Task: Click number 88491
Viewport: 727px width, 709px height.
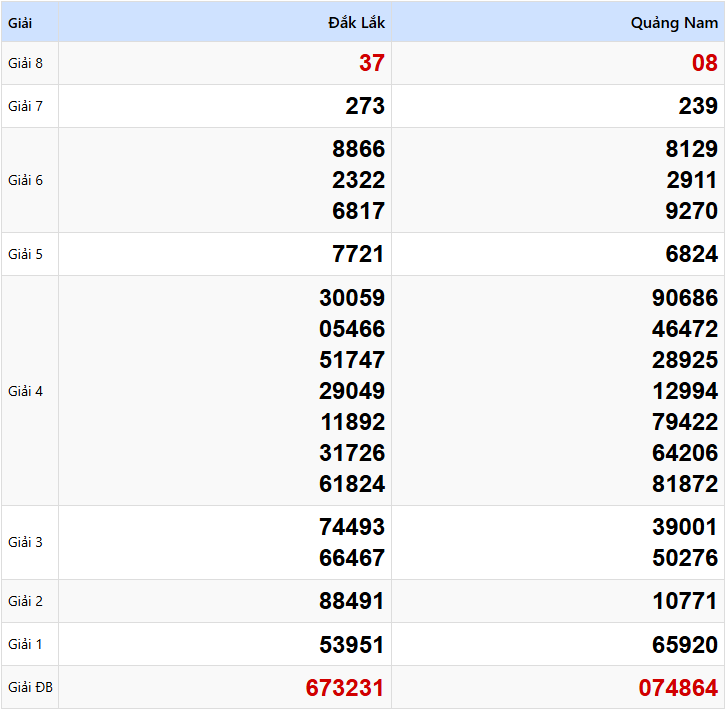Action: (352, 601)
